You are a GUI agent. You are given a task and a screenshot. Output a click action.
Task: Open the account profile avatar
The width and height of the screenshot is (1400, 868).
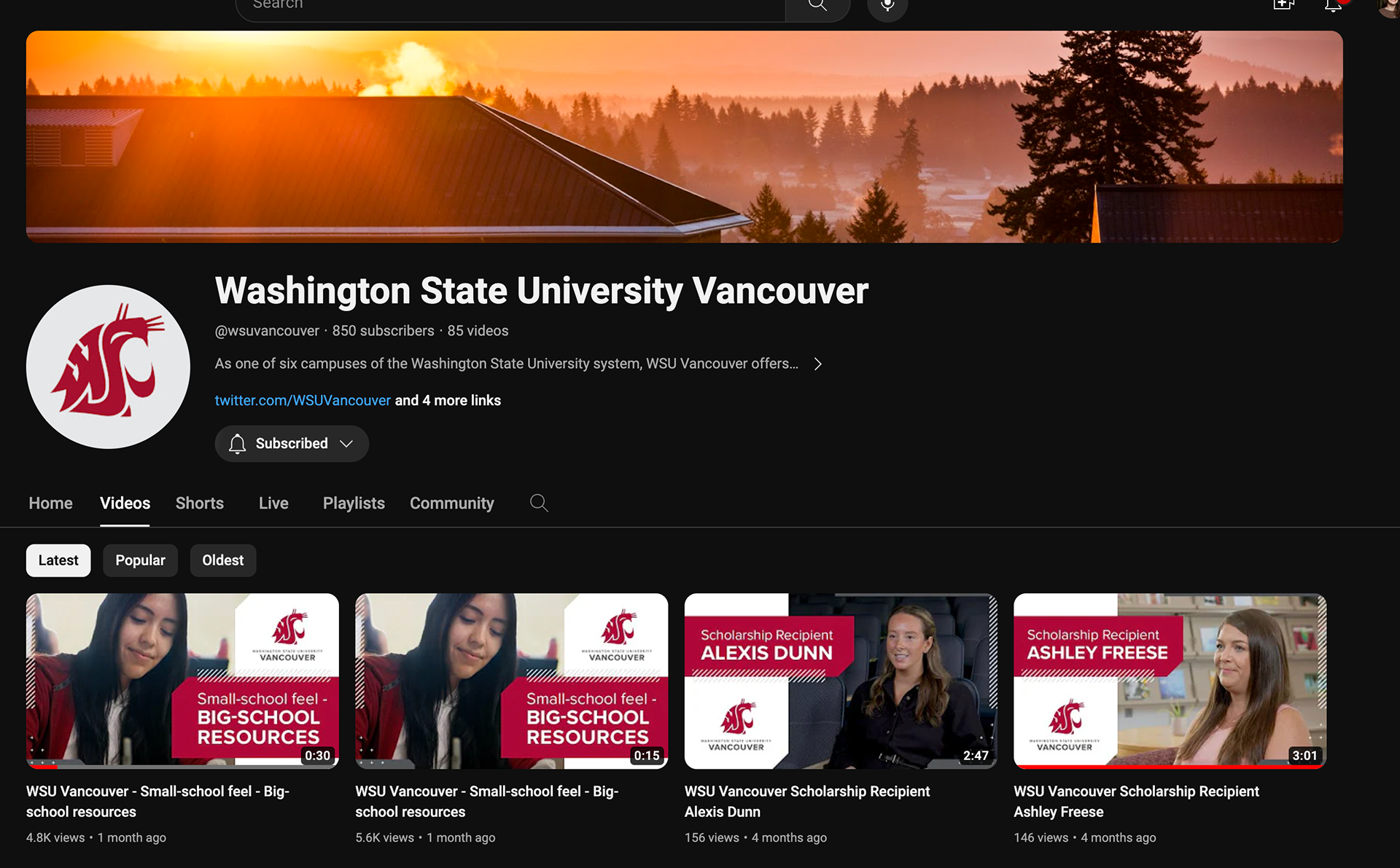click(1388, 7)
